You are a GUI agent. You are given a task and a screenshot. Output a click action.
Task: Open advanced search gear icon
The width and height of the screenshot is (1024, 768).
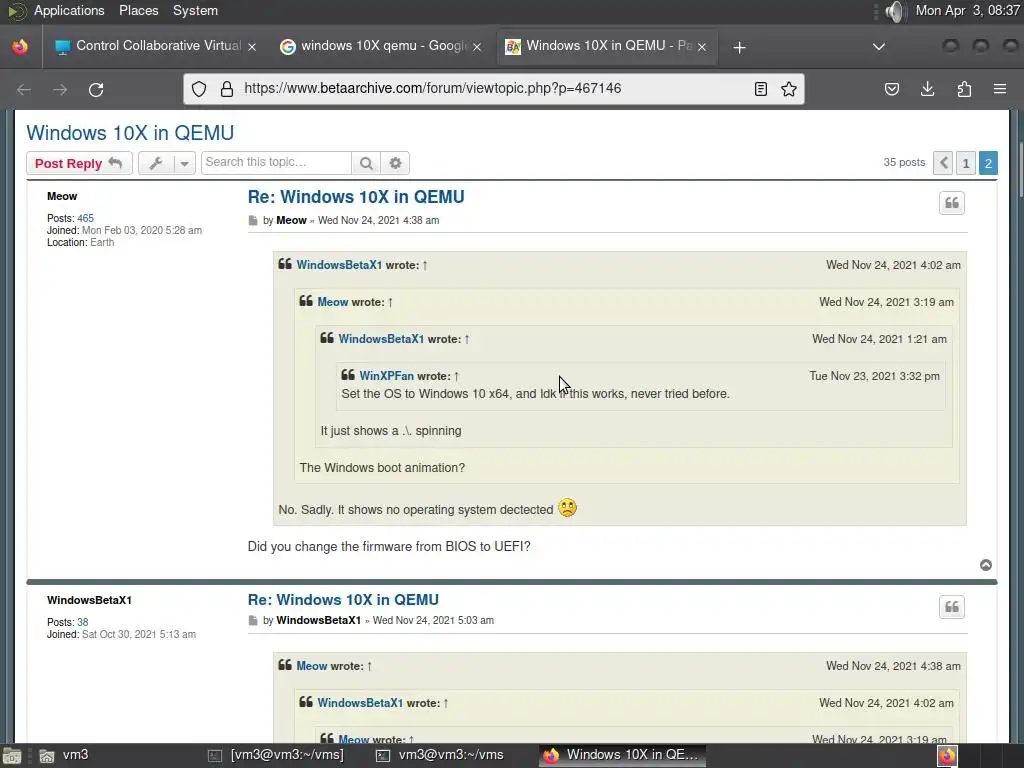395,163
